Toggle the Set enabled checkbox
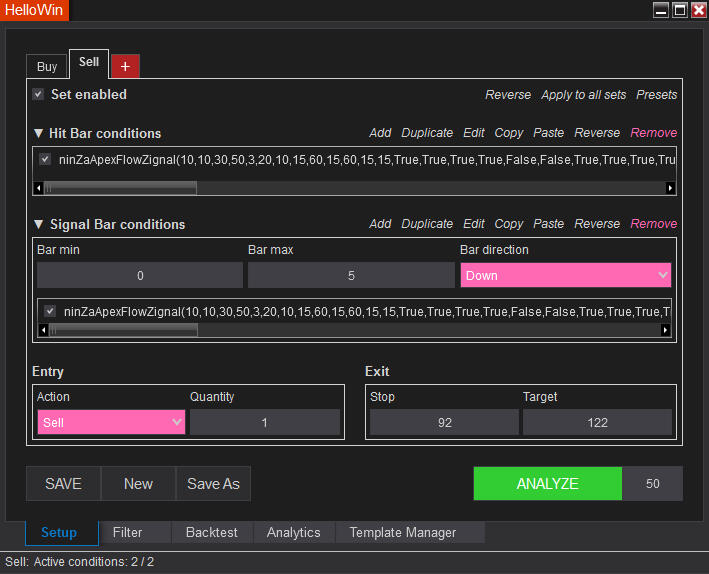 click(x=38, y=95)
